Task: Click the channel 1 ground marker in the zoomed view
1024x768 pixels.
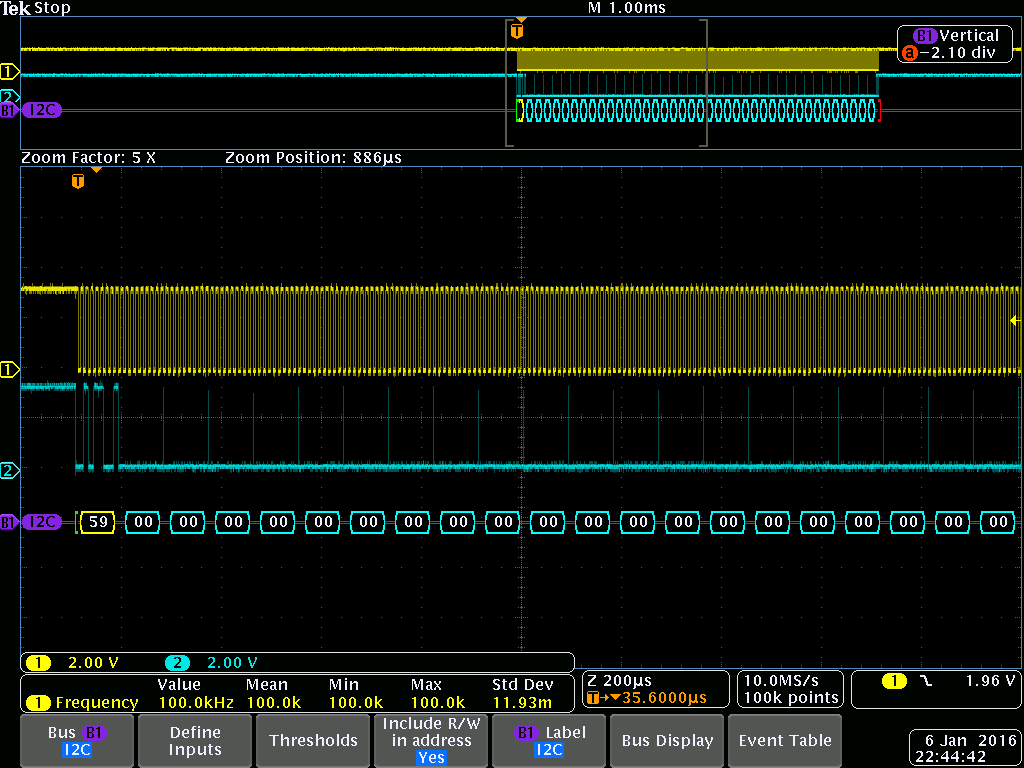Action: [10, 370]
